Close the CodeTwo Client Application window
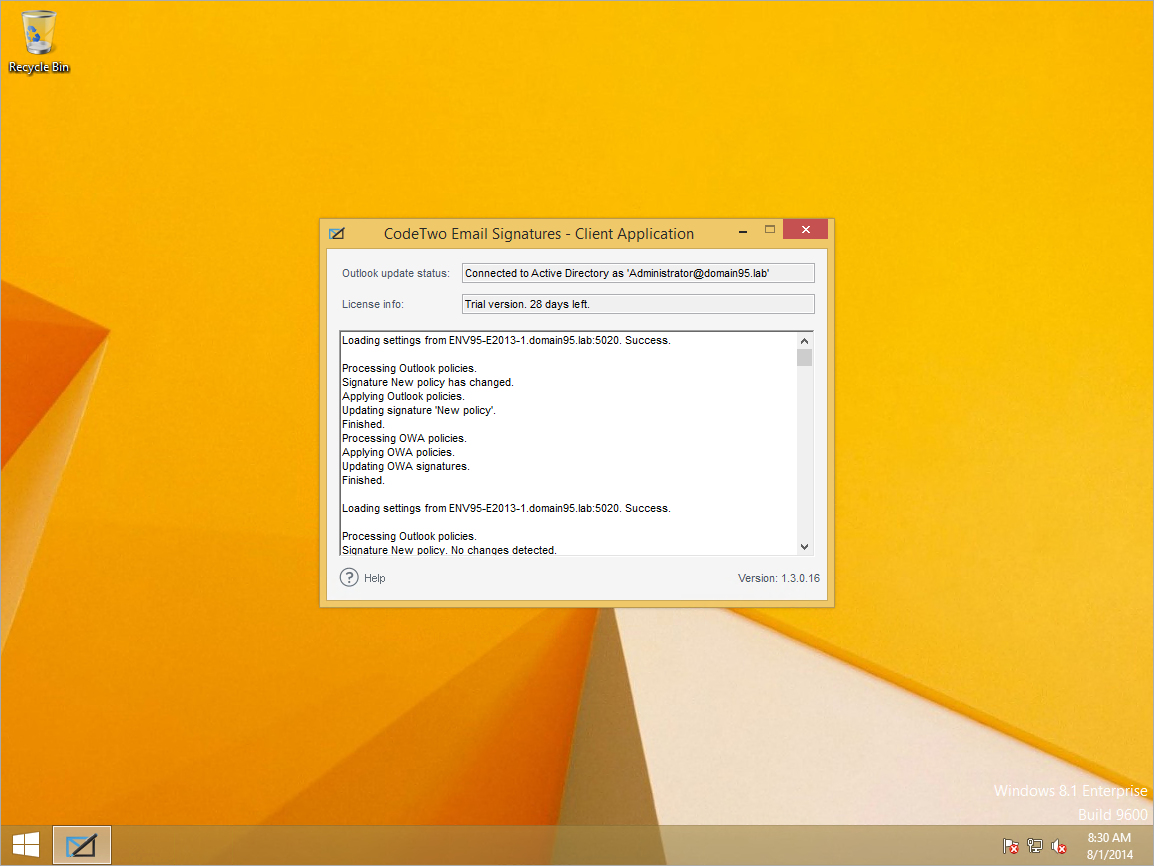 [x=806, y=230]
